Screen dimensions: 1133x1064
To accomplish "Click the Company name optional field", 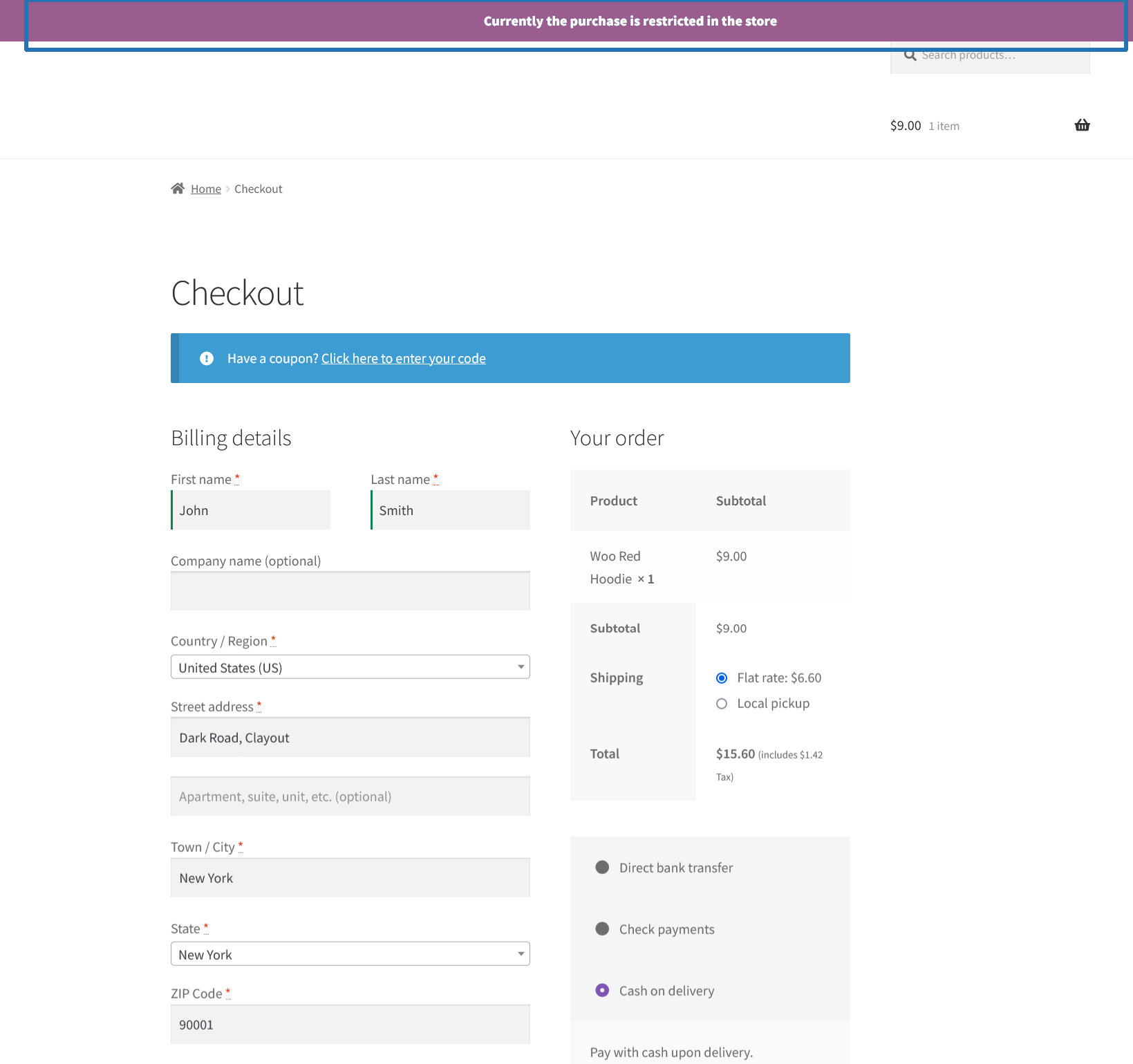I will (x=350, y=590).
